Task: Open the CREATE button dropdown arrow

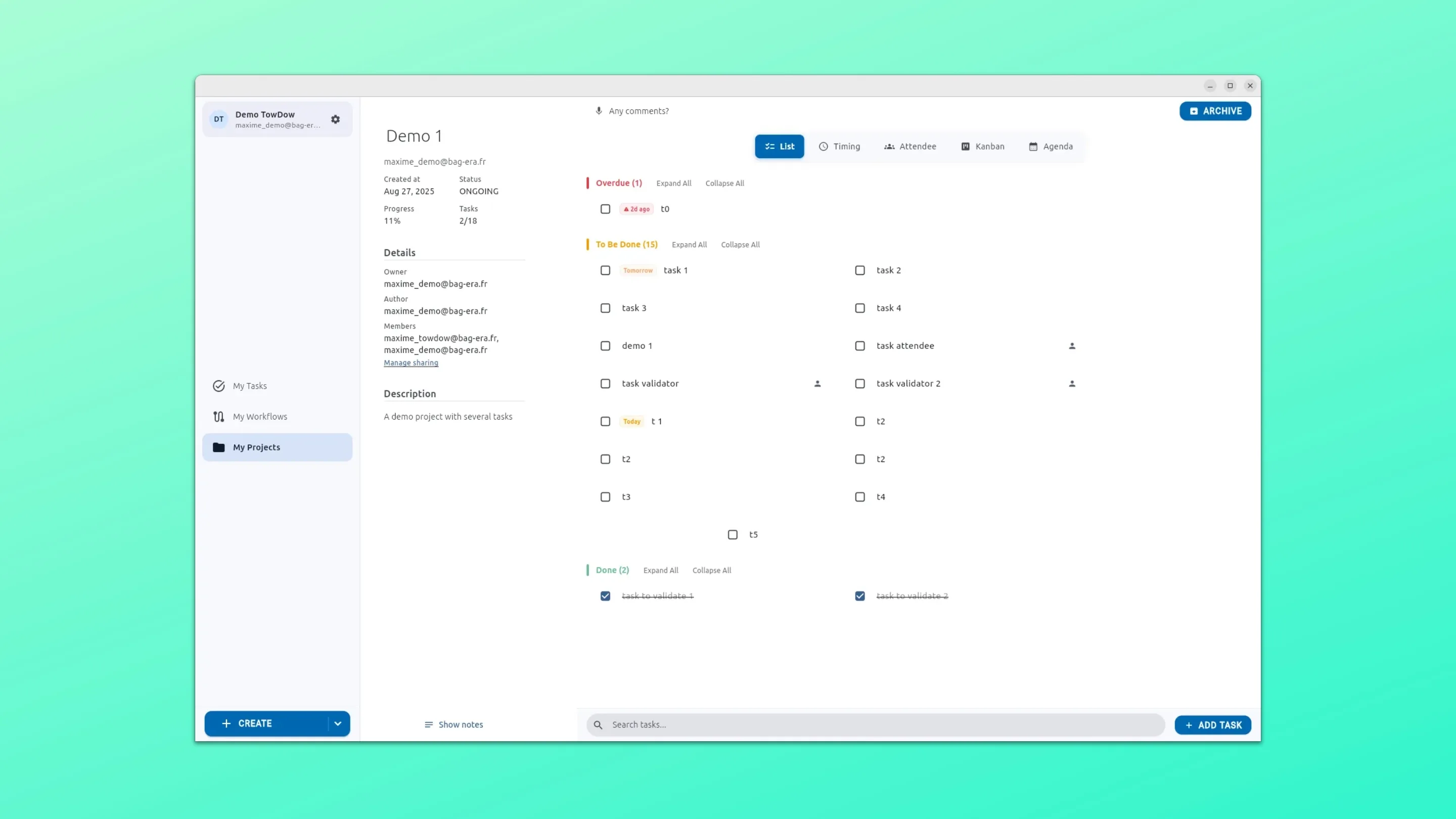Action: 337,723
